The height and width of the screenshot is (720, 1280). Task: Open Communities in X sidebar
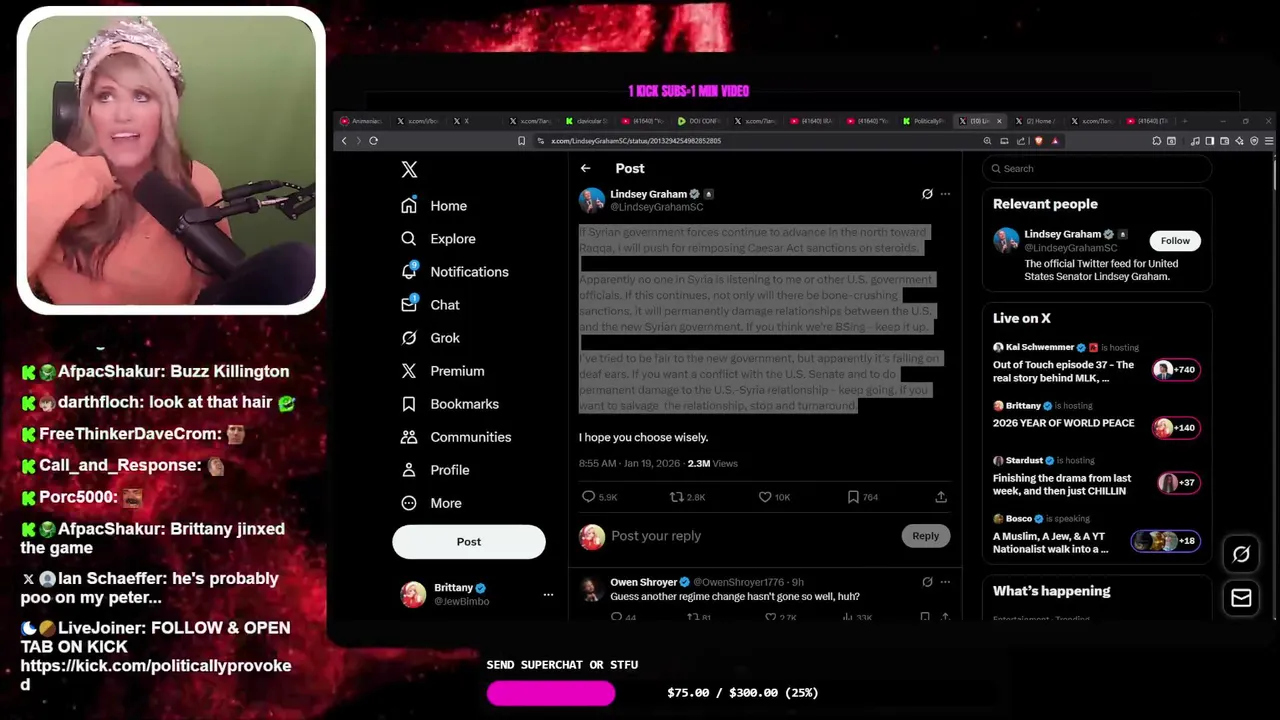click(x=455, y=437)
